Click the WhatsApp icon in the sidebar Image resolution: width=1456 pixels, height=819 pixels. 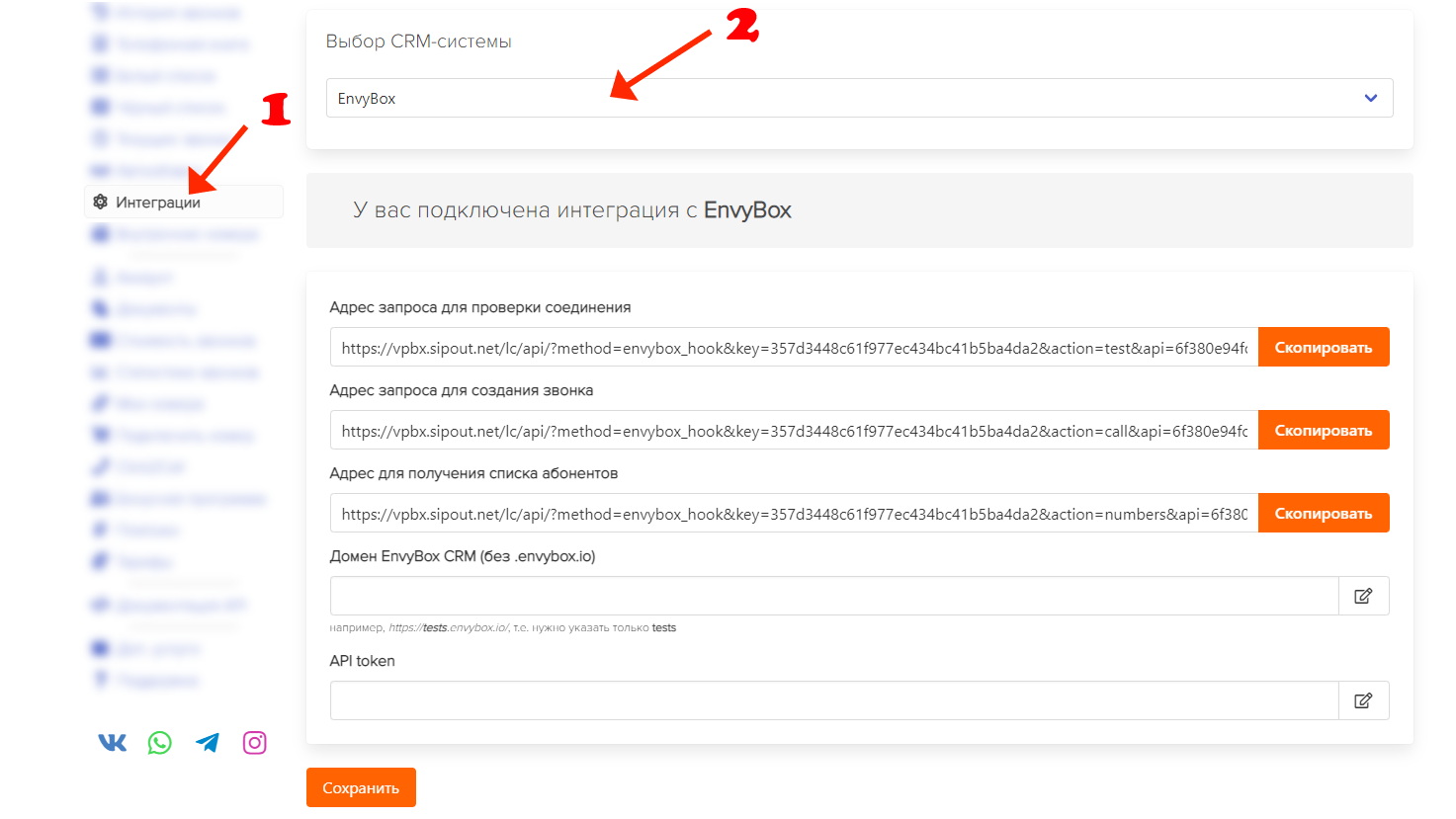tap(159, 743)
